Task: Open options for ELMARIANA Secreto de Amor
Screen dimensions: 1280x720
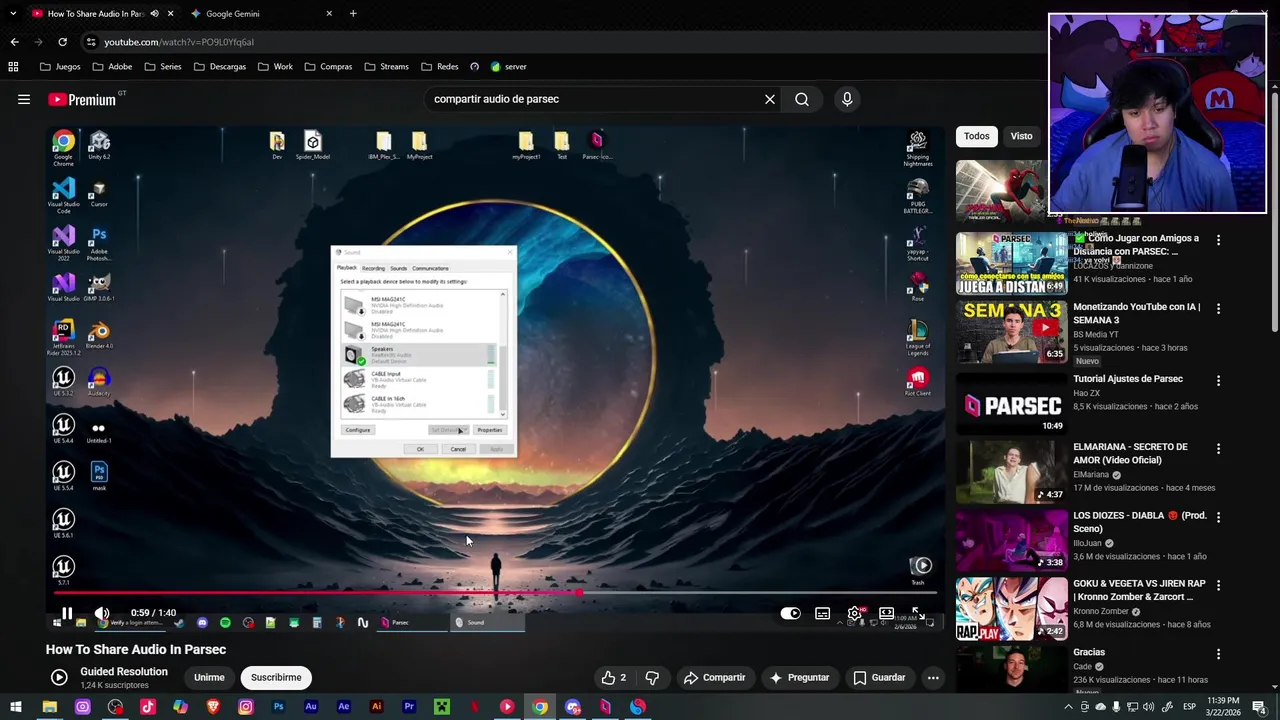Action: [1218, 449]
